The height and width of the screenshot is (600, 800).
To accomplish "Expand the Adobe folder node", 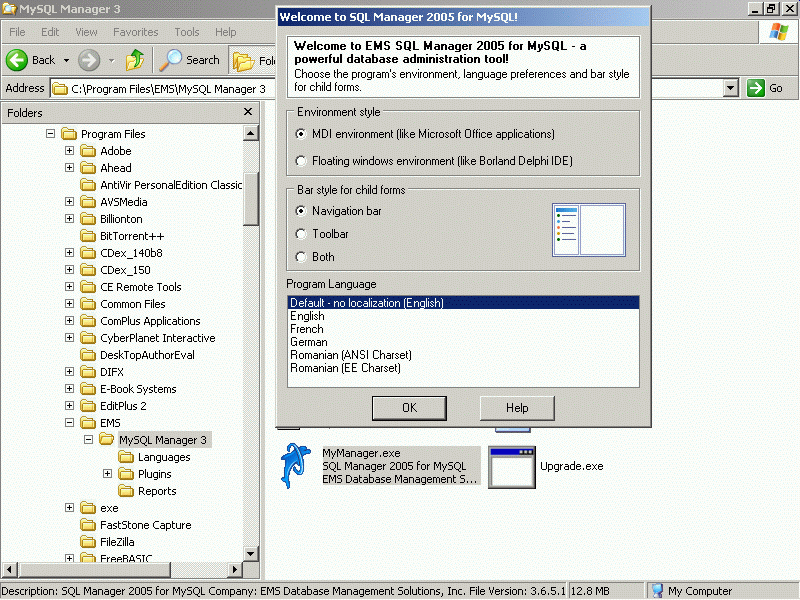I will [69, 151].
